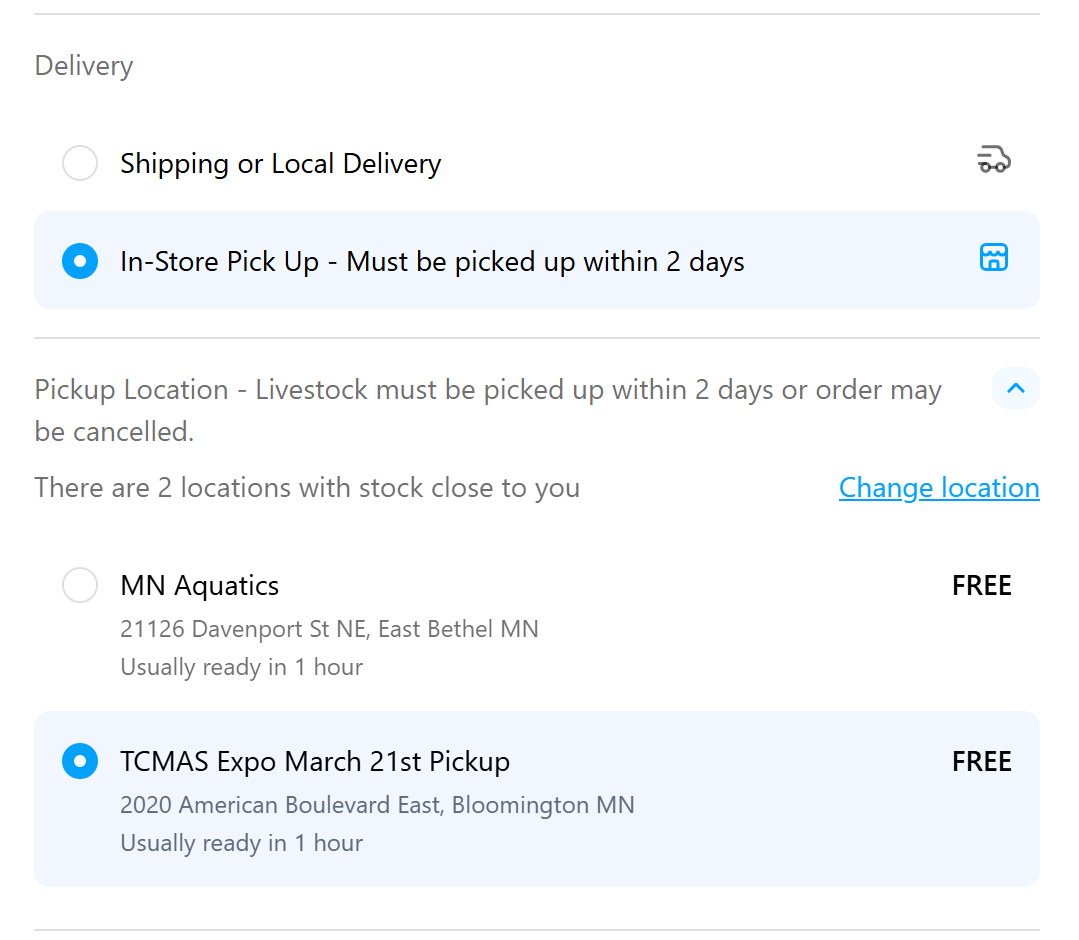The height and width of the screenshot is (940, 1079).
Task: Choose the TCMAS Expo pickup radio button
Action: tap(80, 761)
